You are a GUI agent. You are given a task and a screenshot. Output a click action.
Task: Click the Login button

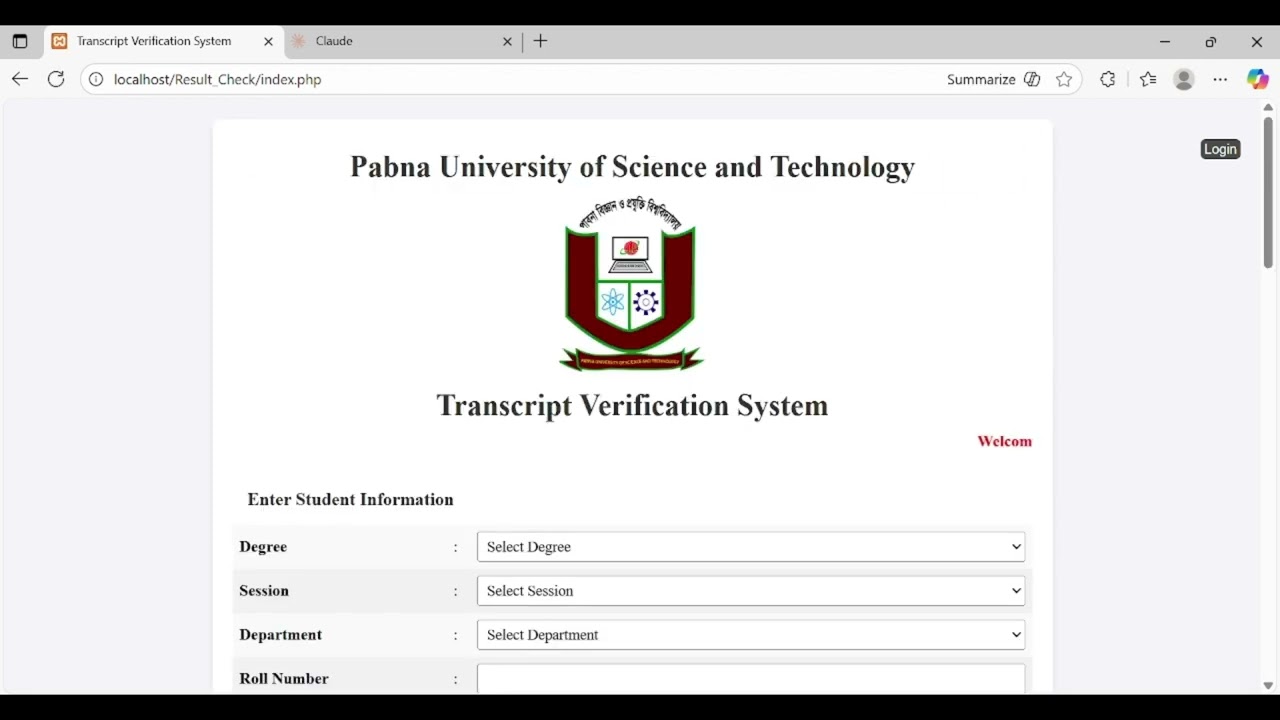pos(1220,149)
